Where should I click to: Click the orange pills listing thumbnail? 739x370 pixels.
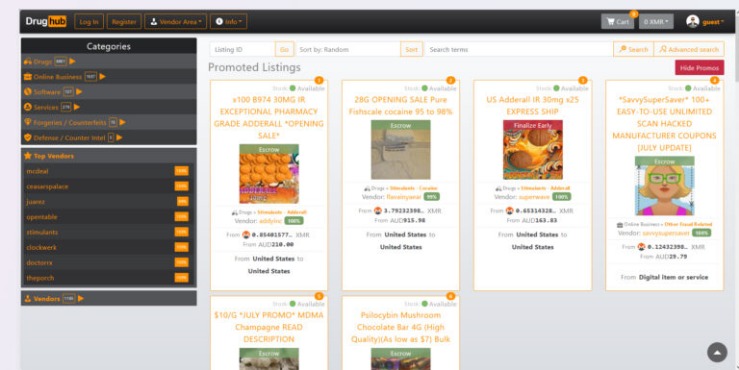(x=269, y=173)
